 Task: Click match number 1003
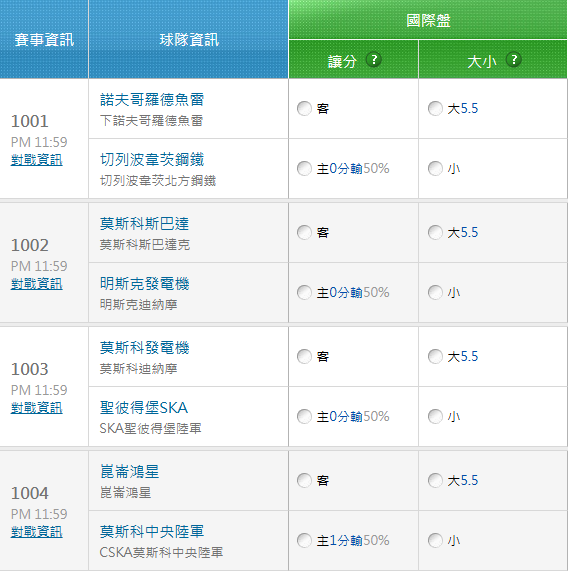tap(30, 369)
